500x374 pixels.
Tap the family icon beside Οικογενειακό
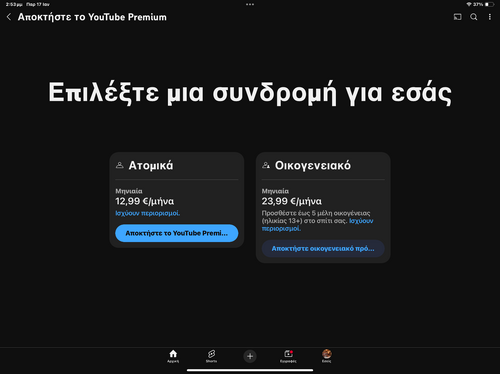point(266,165)
